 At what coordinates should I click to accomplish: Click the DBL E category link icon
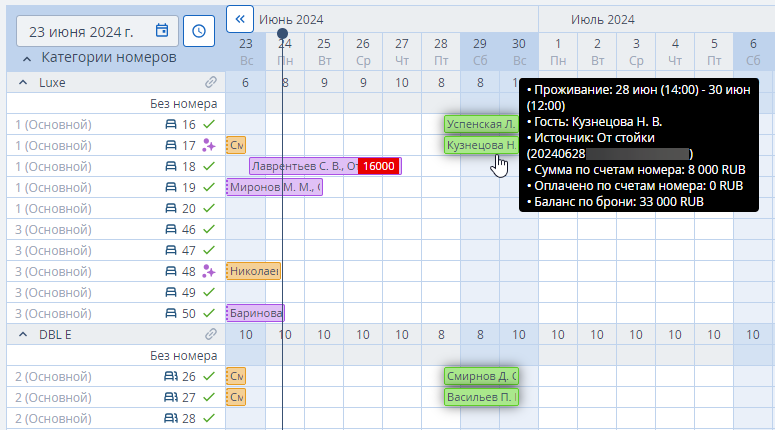tap(211, 334)
